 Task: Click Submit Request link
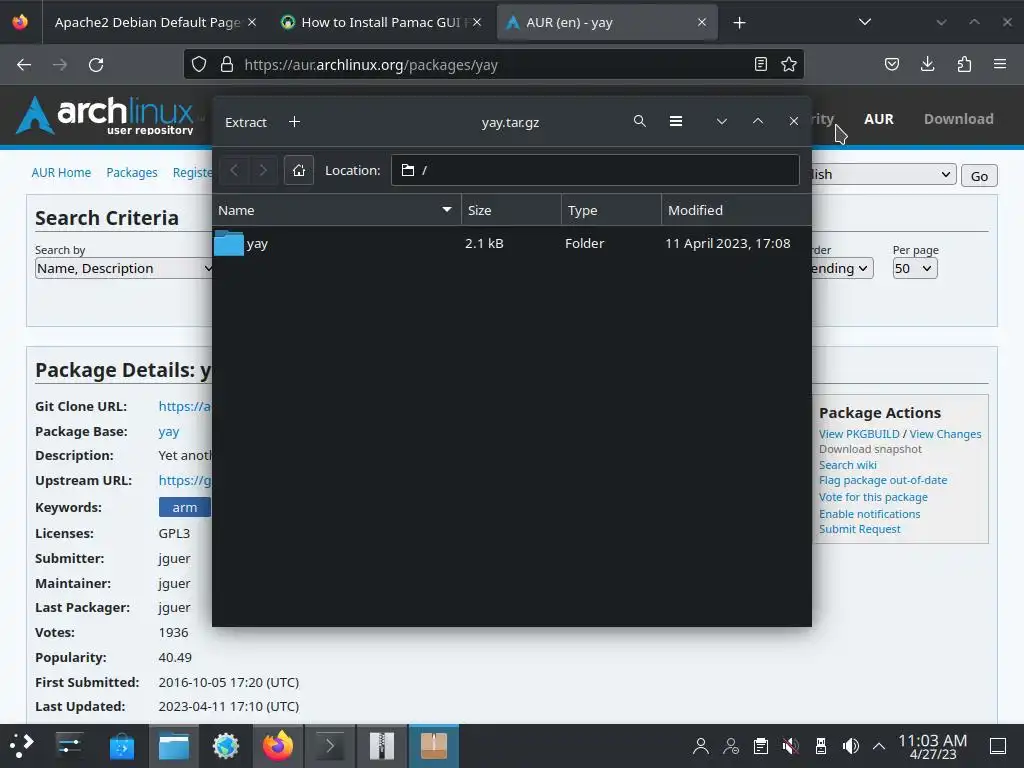[859, 529]
